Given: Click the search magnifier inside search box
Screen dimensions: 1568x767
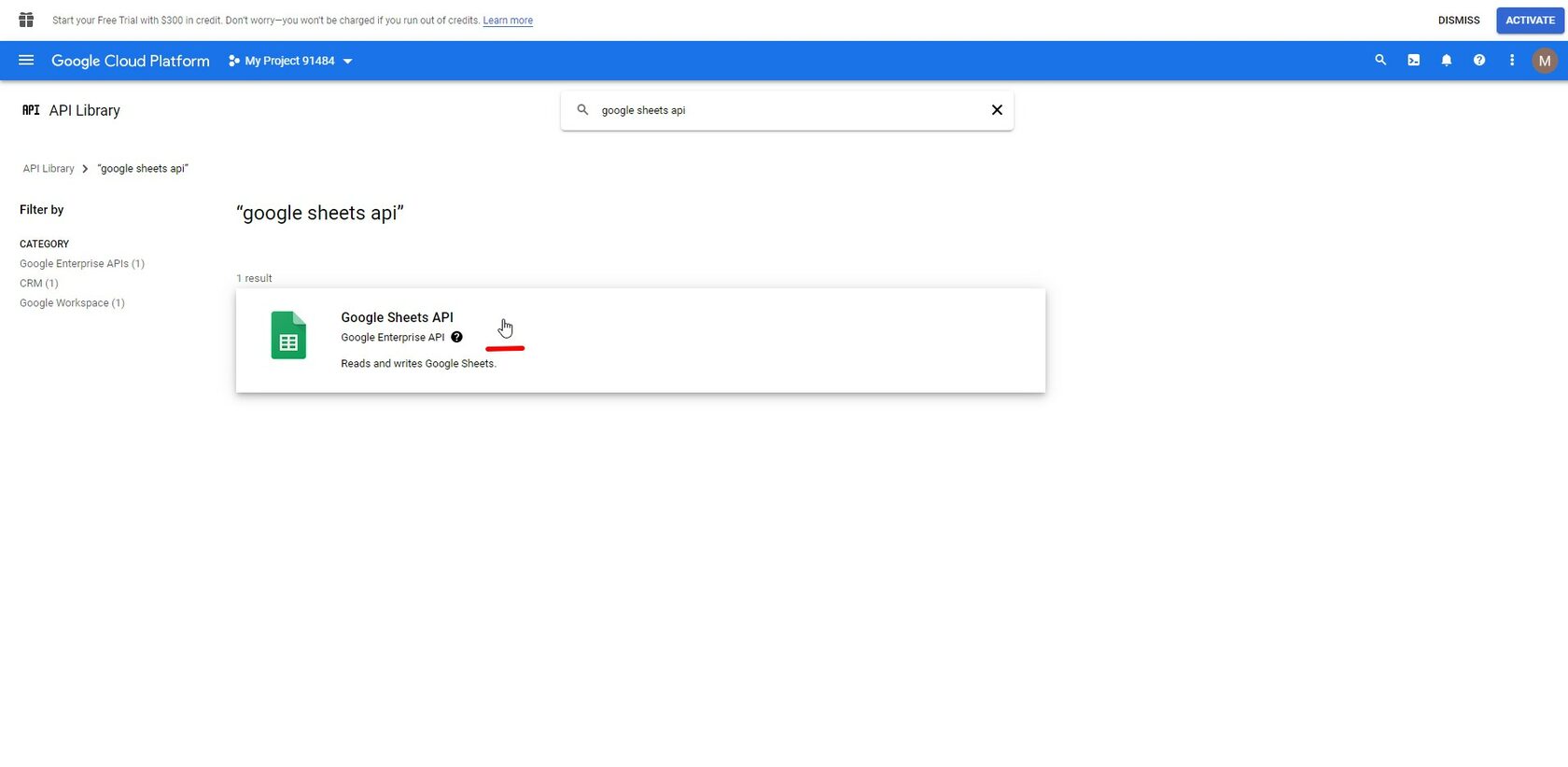Looking at the screenshot, I should pos(582,110).
